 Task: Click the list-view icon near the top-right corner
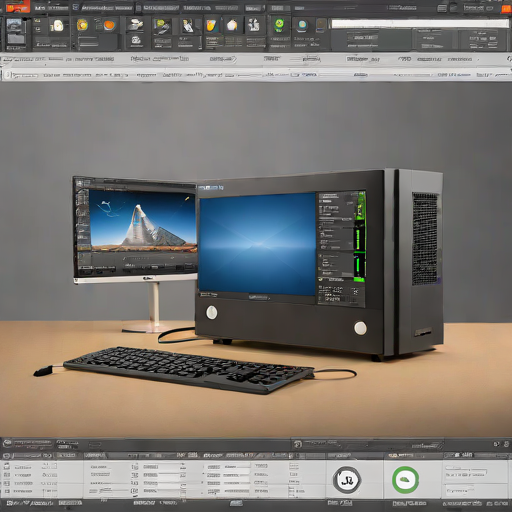point(442,8)
